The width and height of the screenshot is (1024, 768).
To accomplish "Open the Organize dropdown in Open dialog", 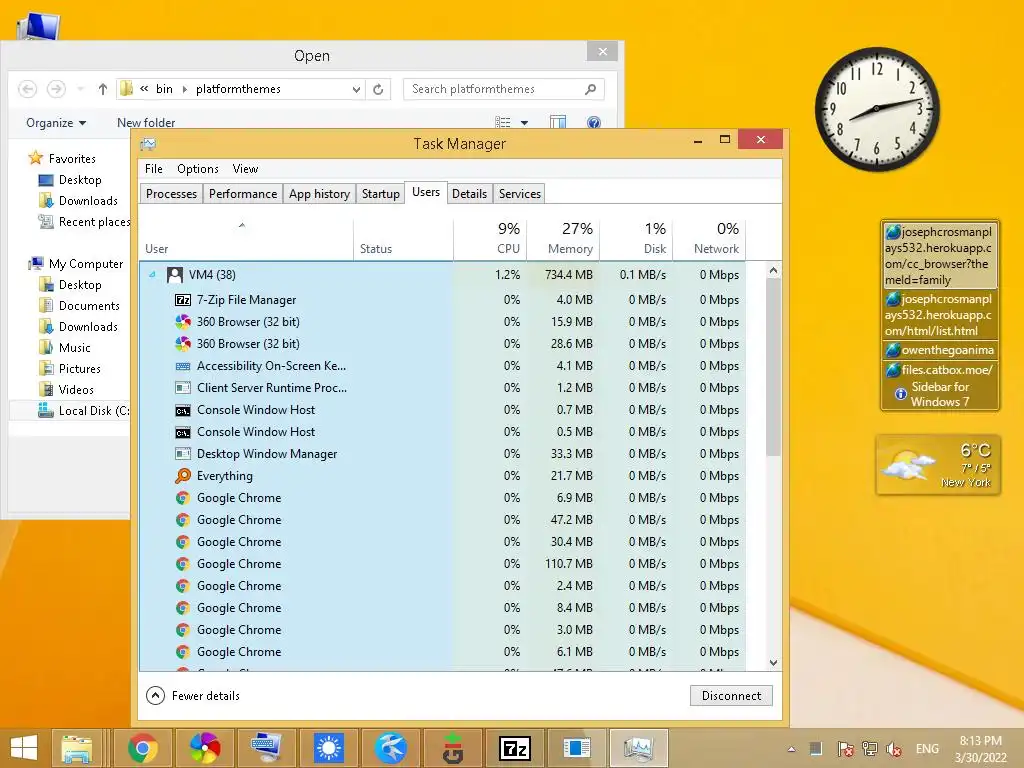I will tap(56, 123).
